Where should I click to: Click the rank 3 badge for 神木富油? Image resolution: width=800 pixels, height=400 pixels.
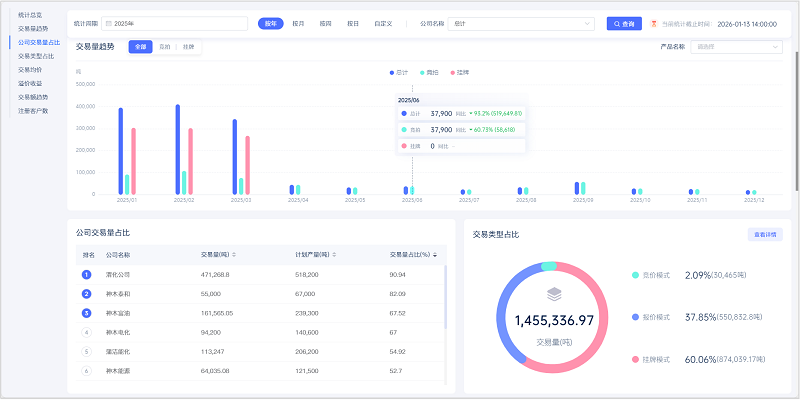[87, 312]
